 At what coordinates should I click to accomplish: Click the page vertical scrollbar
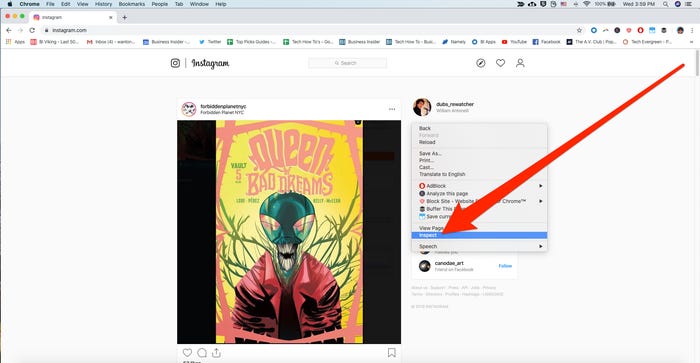pyautogui.click(x=697, y=63)
